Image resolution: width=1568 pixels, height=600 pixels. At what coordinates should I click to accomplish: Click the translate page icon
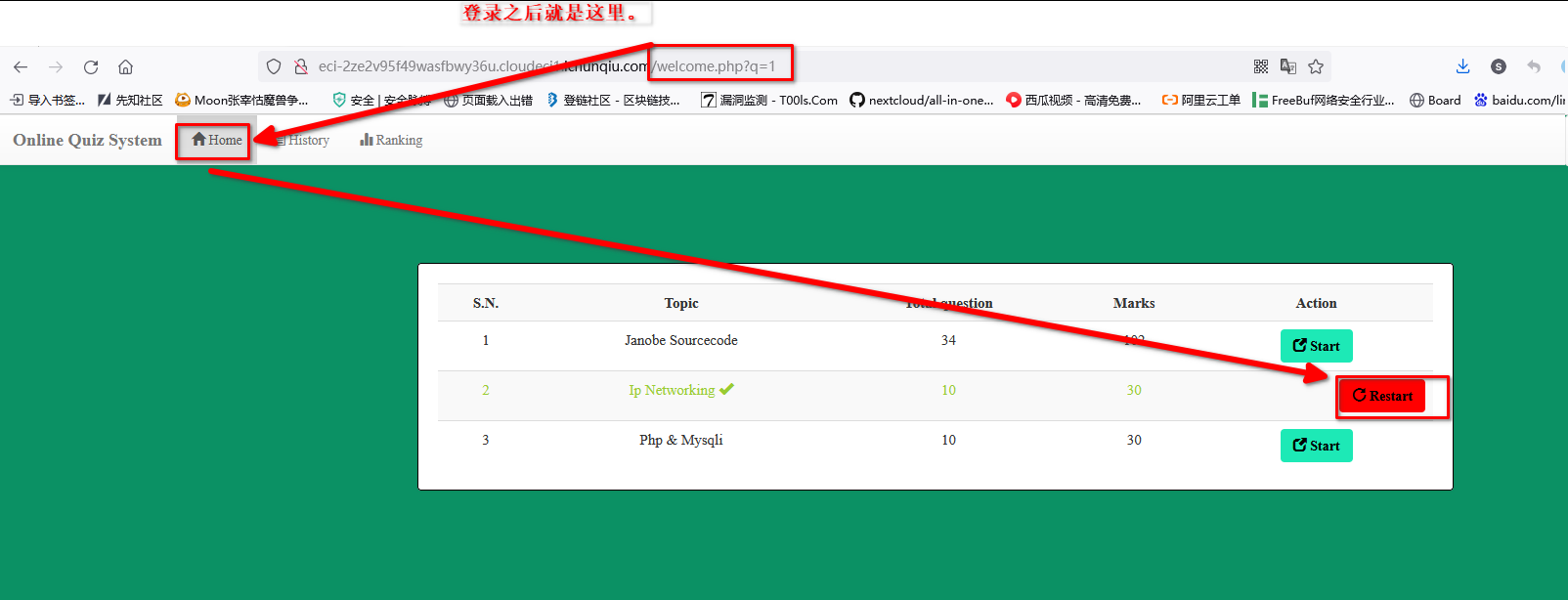click(1288, 66)
